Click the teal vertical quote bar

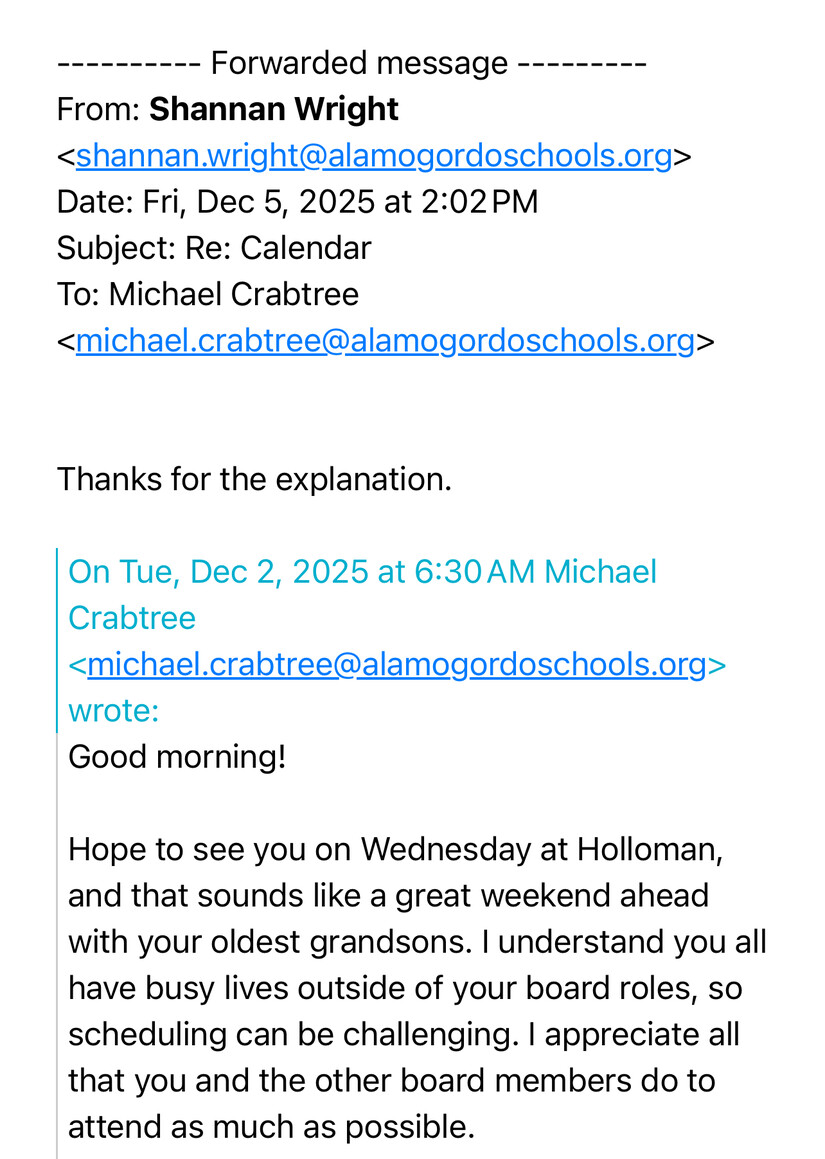pos(58,640)
